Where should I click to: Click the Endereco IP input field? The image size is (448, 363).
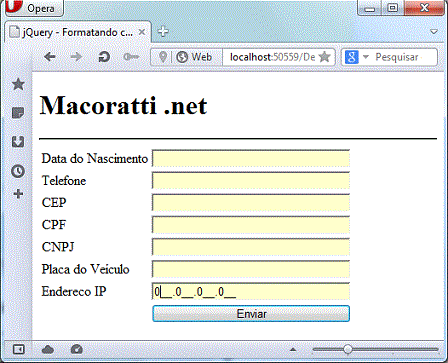coord(251,291)
